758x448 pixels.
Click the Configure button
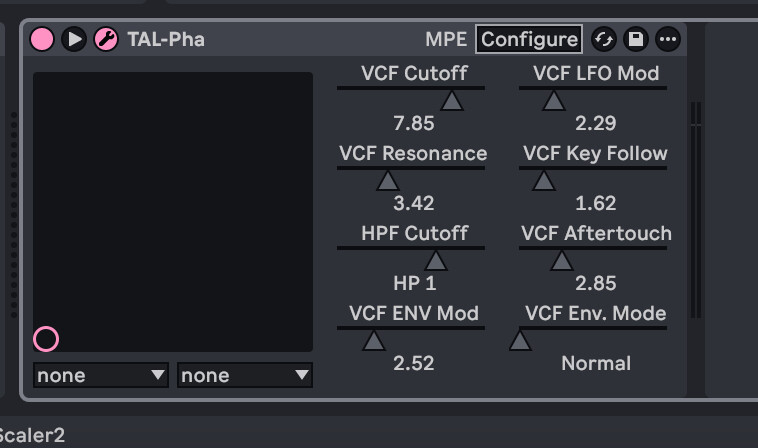(x=528, y=39)
